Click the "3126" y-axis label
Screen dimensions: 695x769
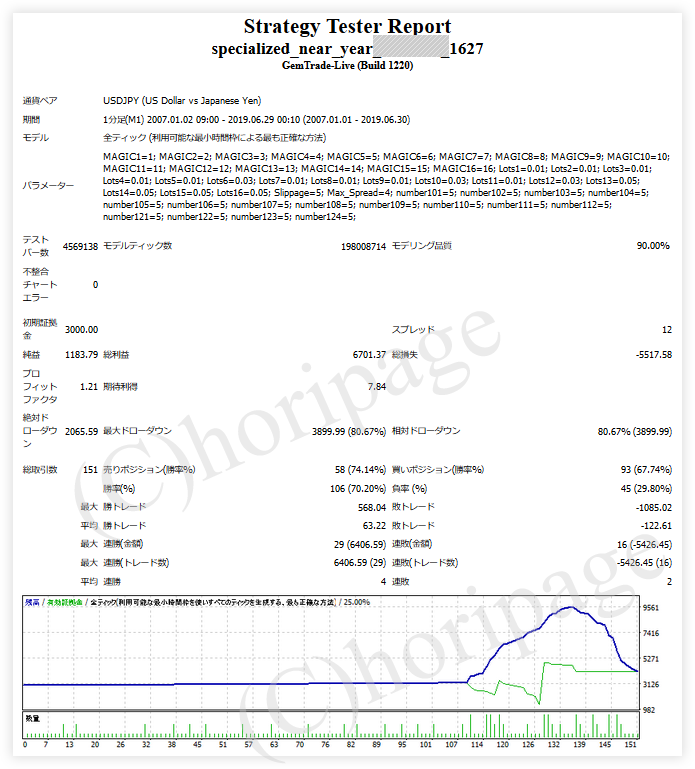coord(651,685)
